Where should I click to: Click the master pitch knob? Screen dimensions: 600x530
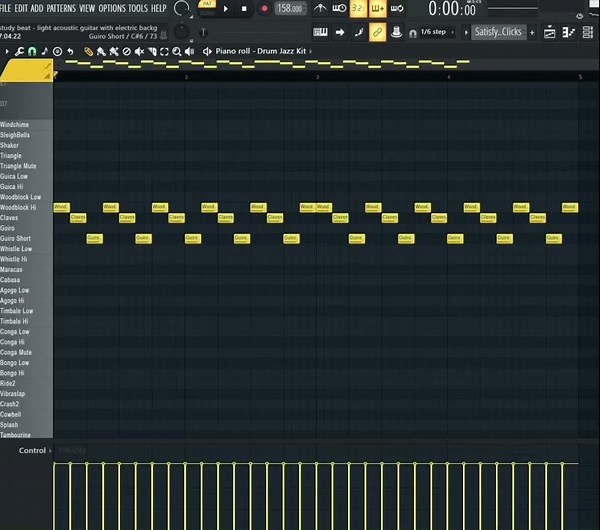(x=181, y=32)
